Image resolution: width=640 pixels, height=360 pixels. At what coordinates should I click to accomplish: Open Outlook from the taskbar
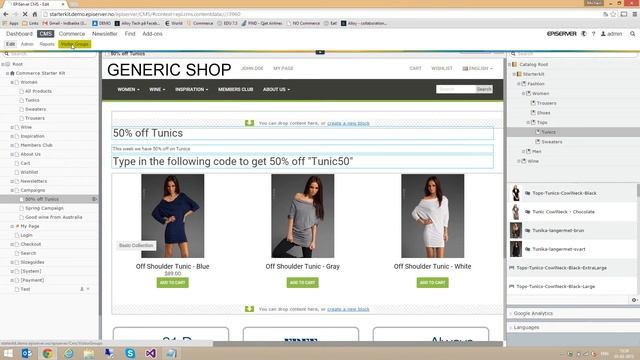click(x=27, y=353)
